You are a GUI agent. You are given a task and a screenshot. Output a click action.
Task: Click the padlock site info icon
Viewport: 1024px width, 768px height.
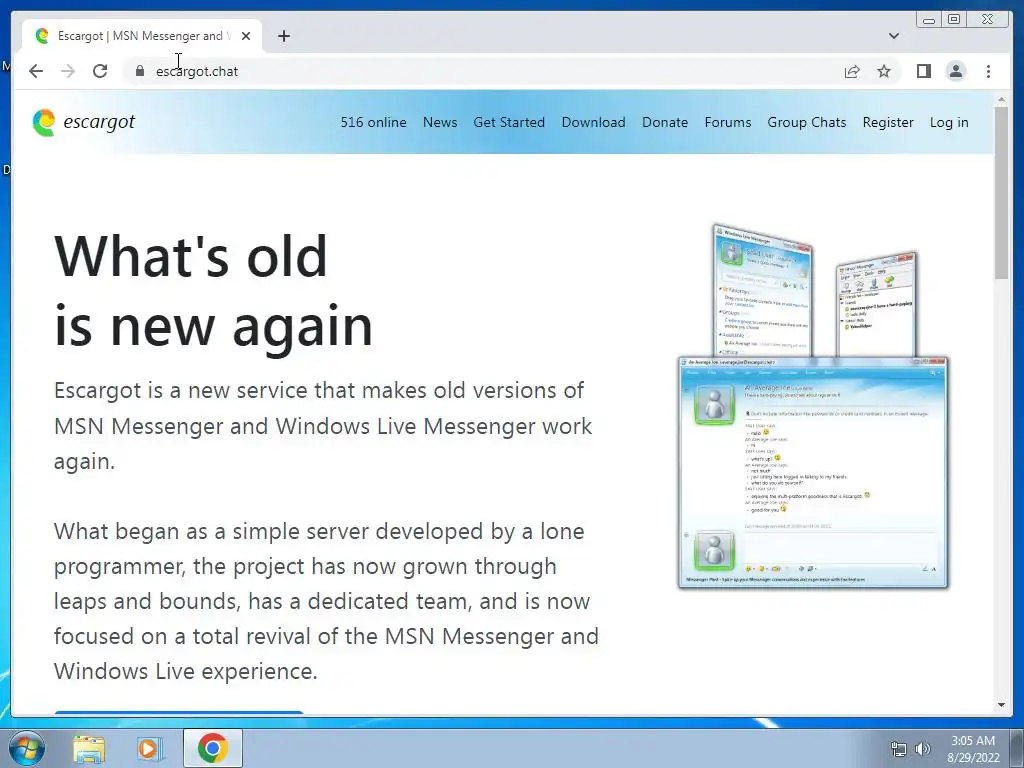[140, 71]
